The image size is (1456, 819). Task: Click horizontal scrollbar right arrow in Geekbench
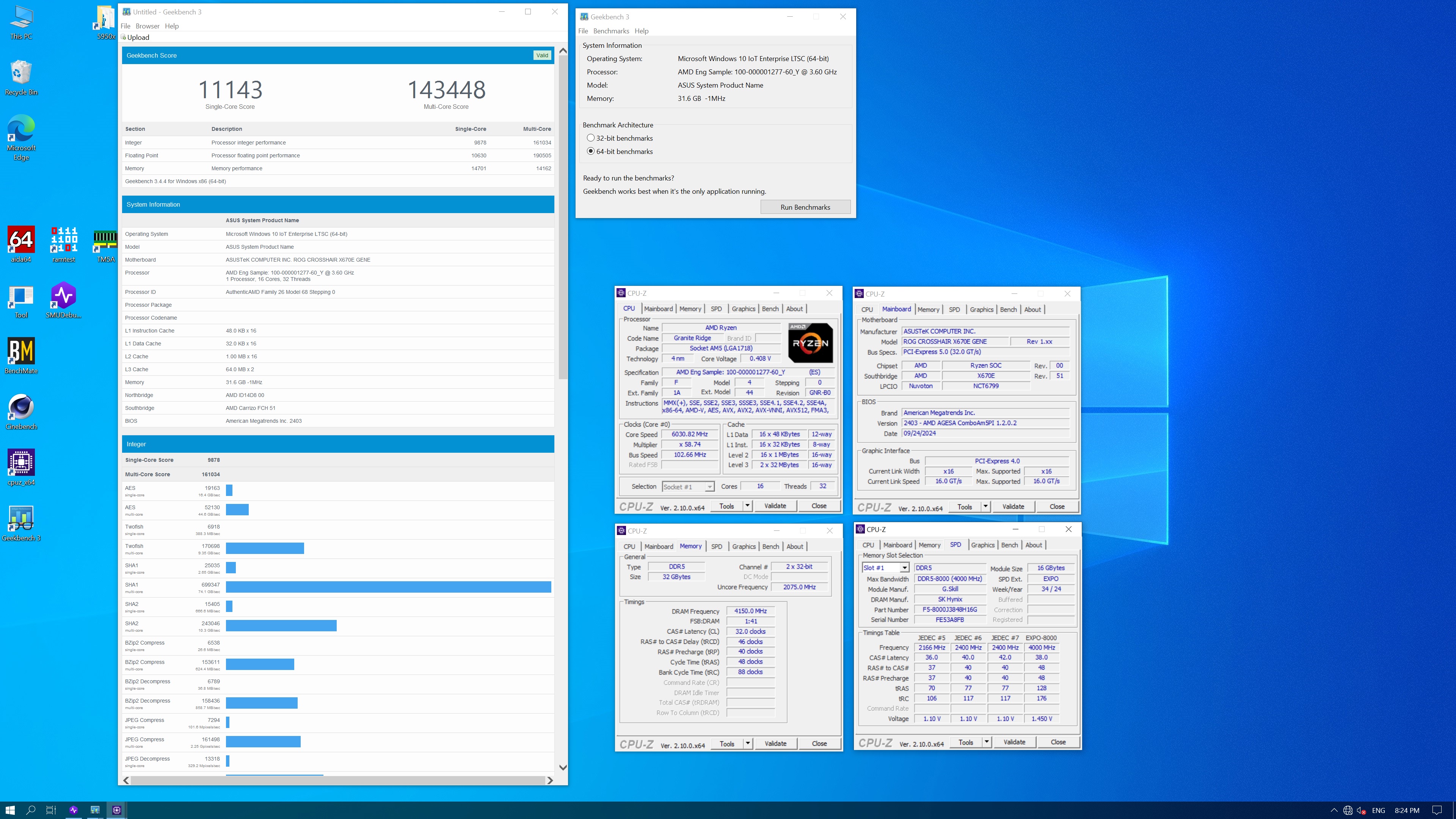[549, 780]
